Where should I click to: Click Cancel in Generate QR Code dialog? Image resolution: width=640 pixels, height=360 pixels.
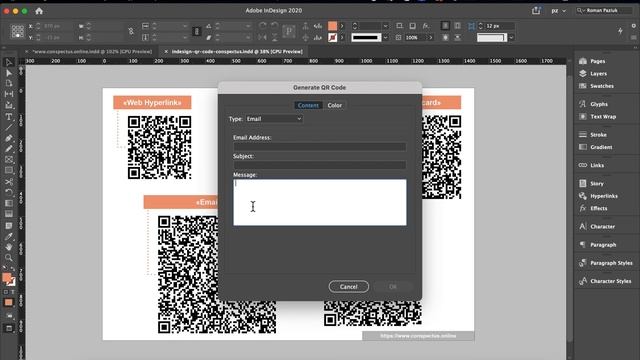coord(349,287)
